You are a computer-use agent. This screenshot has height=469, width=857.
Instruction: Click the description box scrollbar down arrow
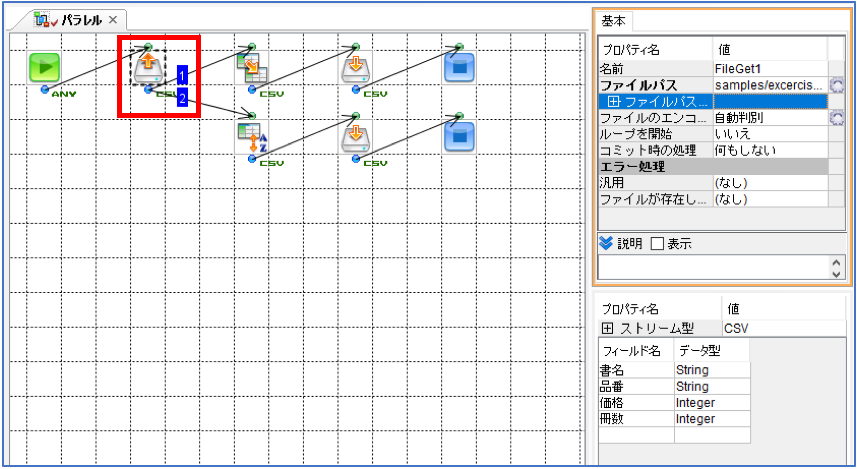click(x=836, y=274)
